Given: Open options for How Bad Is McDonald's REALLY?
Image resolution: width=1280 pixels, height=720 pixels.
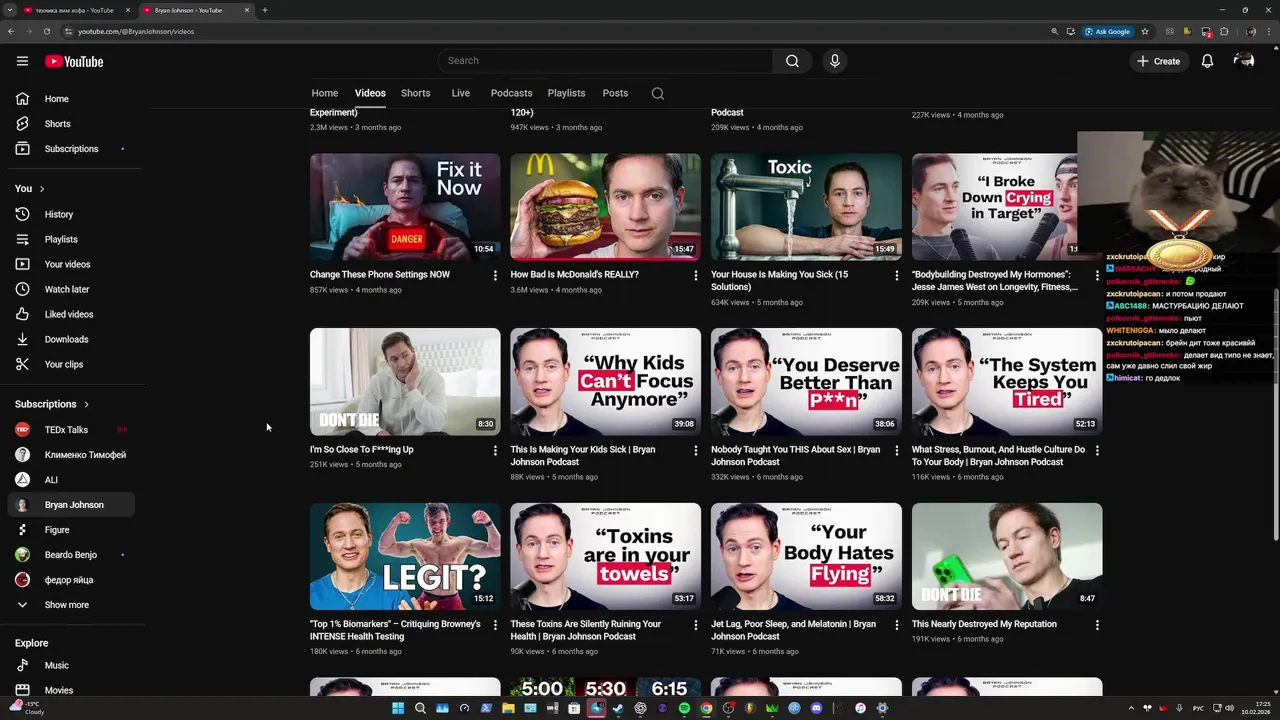Looking at the screenshot, I should (x=696, y=275).
